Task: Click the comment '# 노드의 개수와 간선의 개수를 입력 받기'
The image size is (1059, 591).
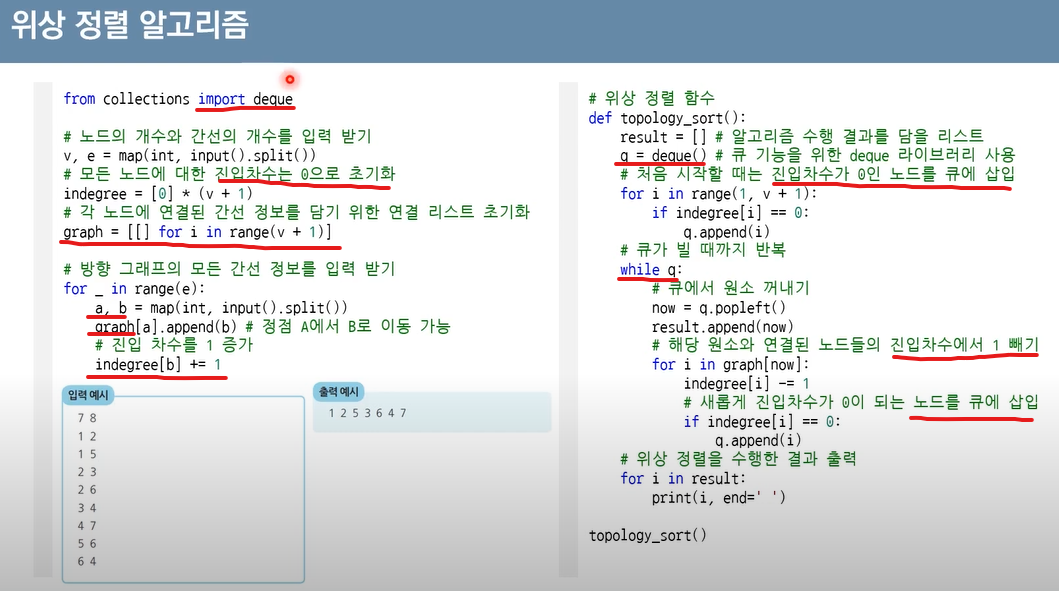Action: (217, 136)
